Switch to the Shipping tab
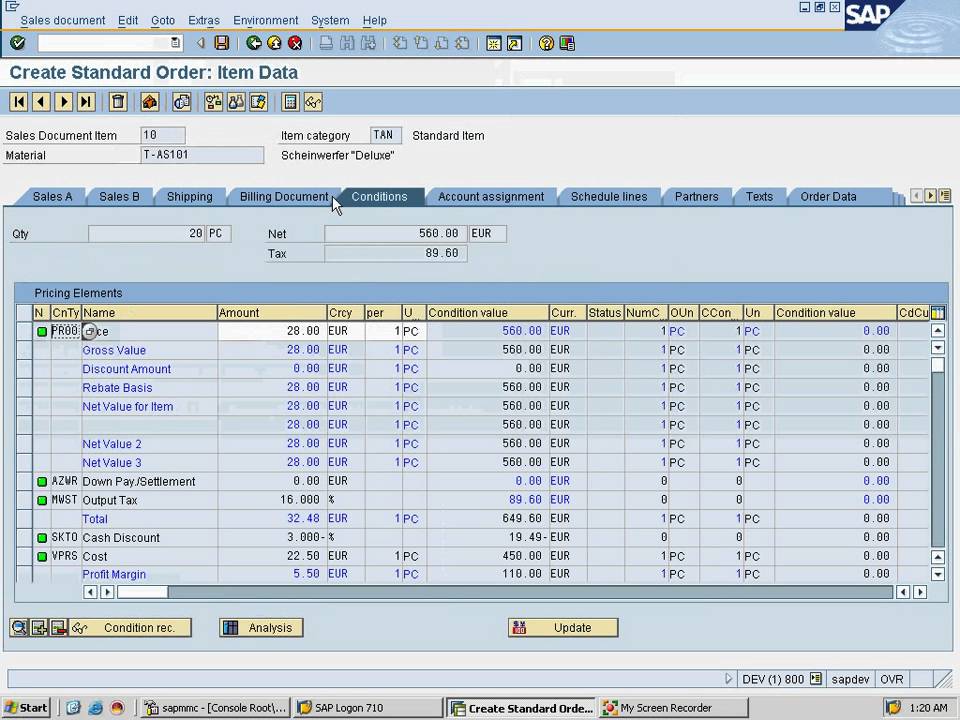Image resolution: width=960 pixels, height=720 pixels. pos(189,197)
